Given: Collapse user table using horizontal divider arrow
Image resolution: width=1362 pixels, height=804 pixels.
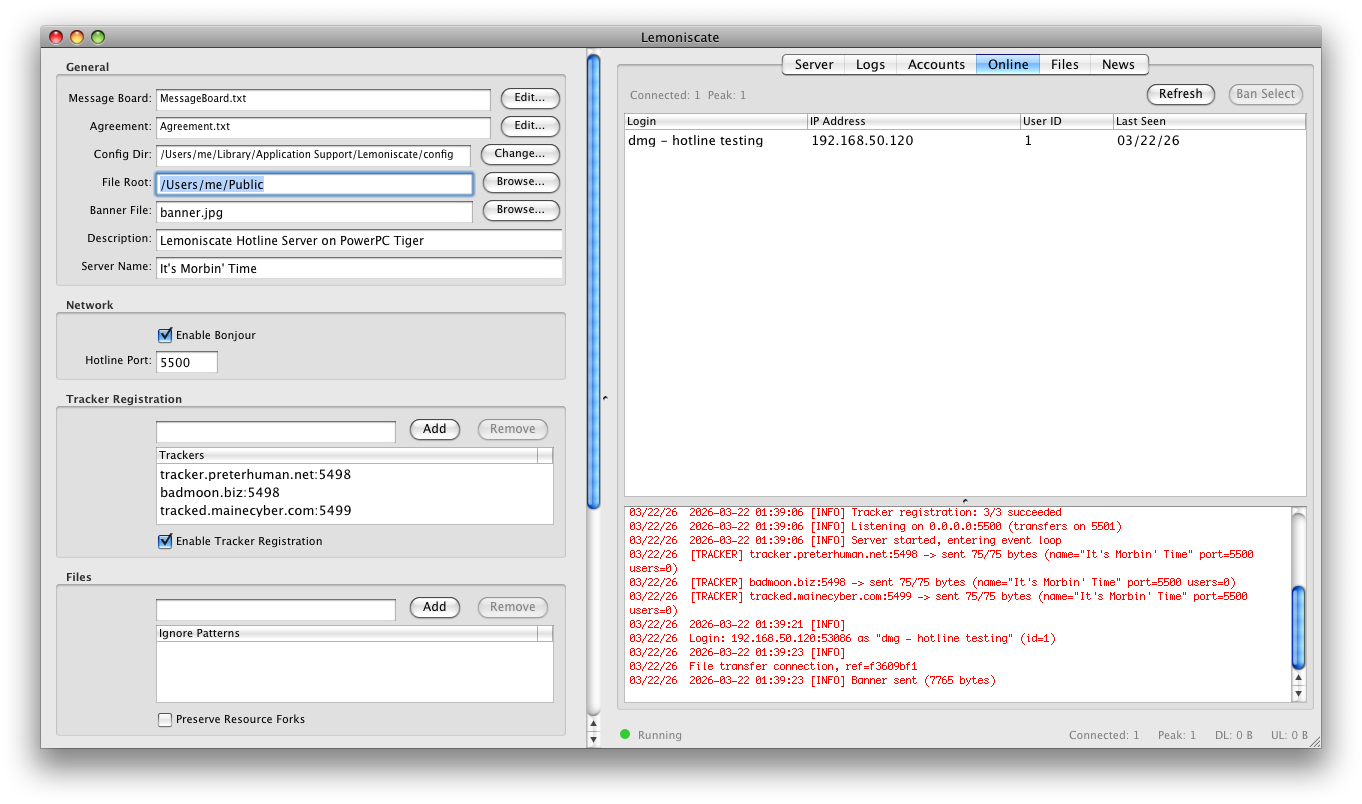Looking at the screenshot, I should pos(965,501).
